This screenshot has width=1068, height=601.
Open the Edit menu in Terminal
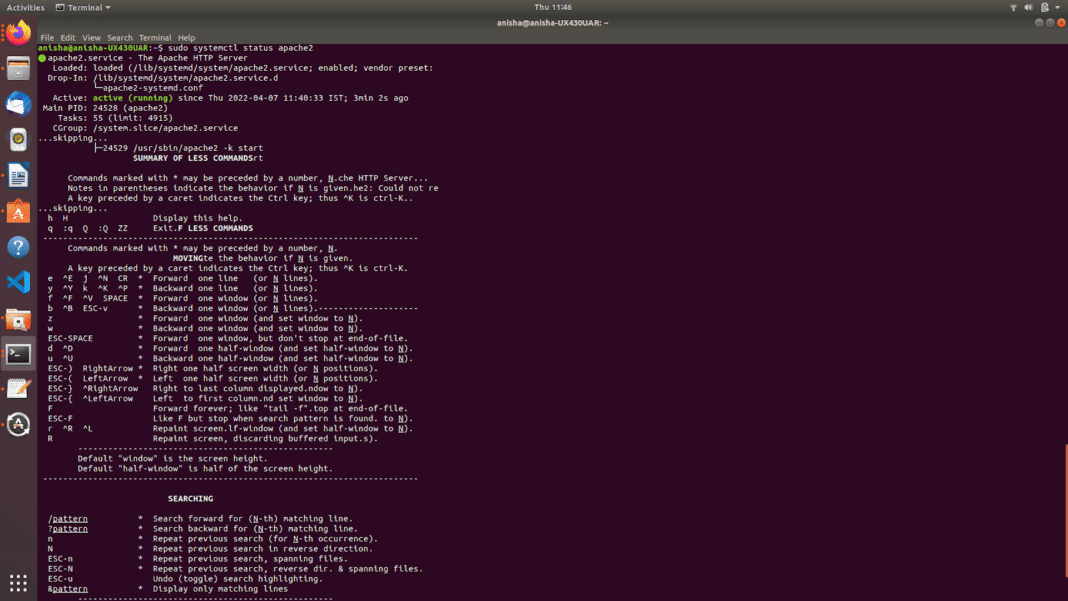(66, 37)
